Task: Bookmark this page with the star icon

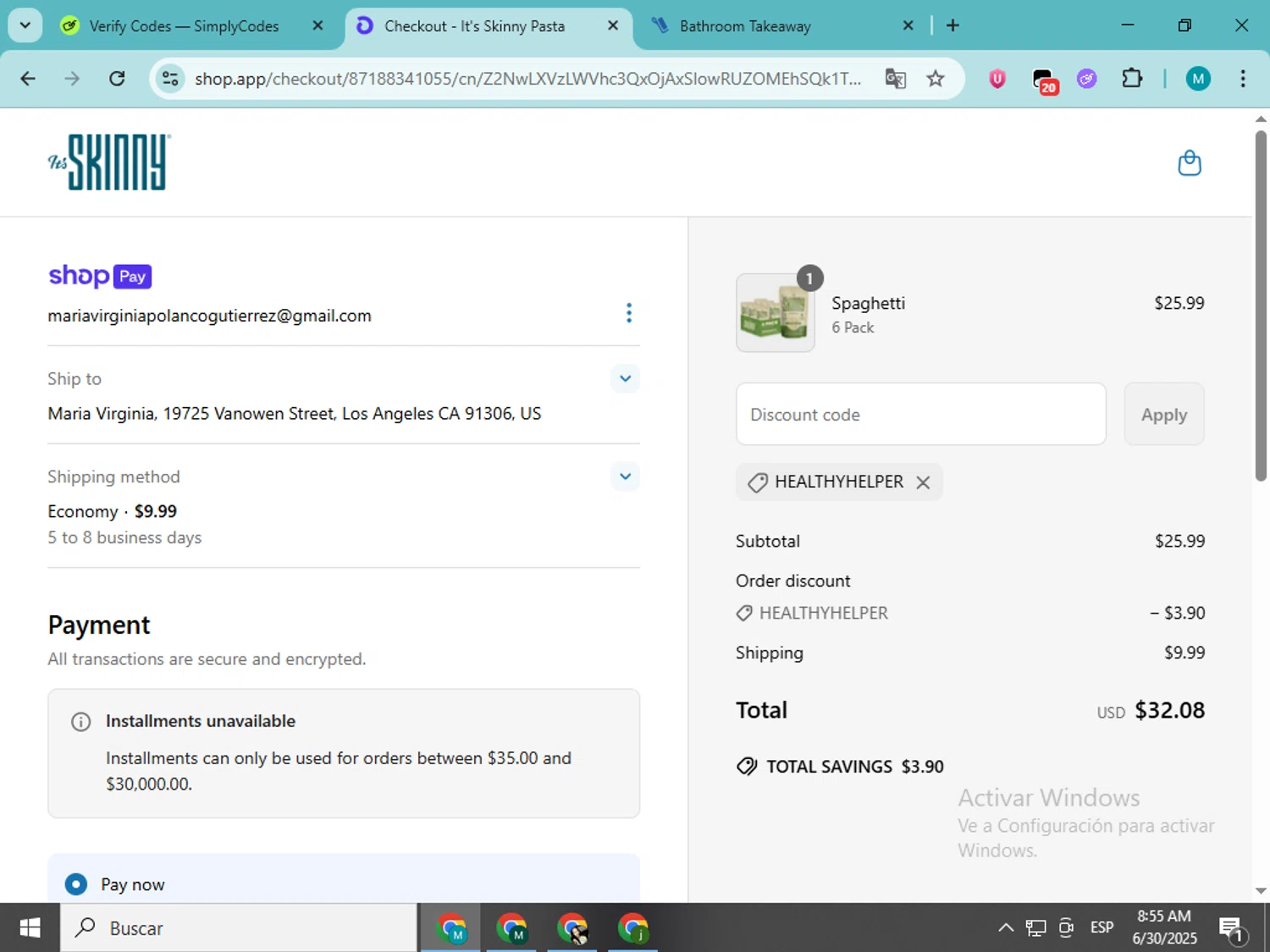Action: click(935, 79)
